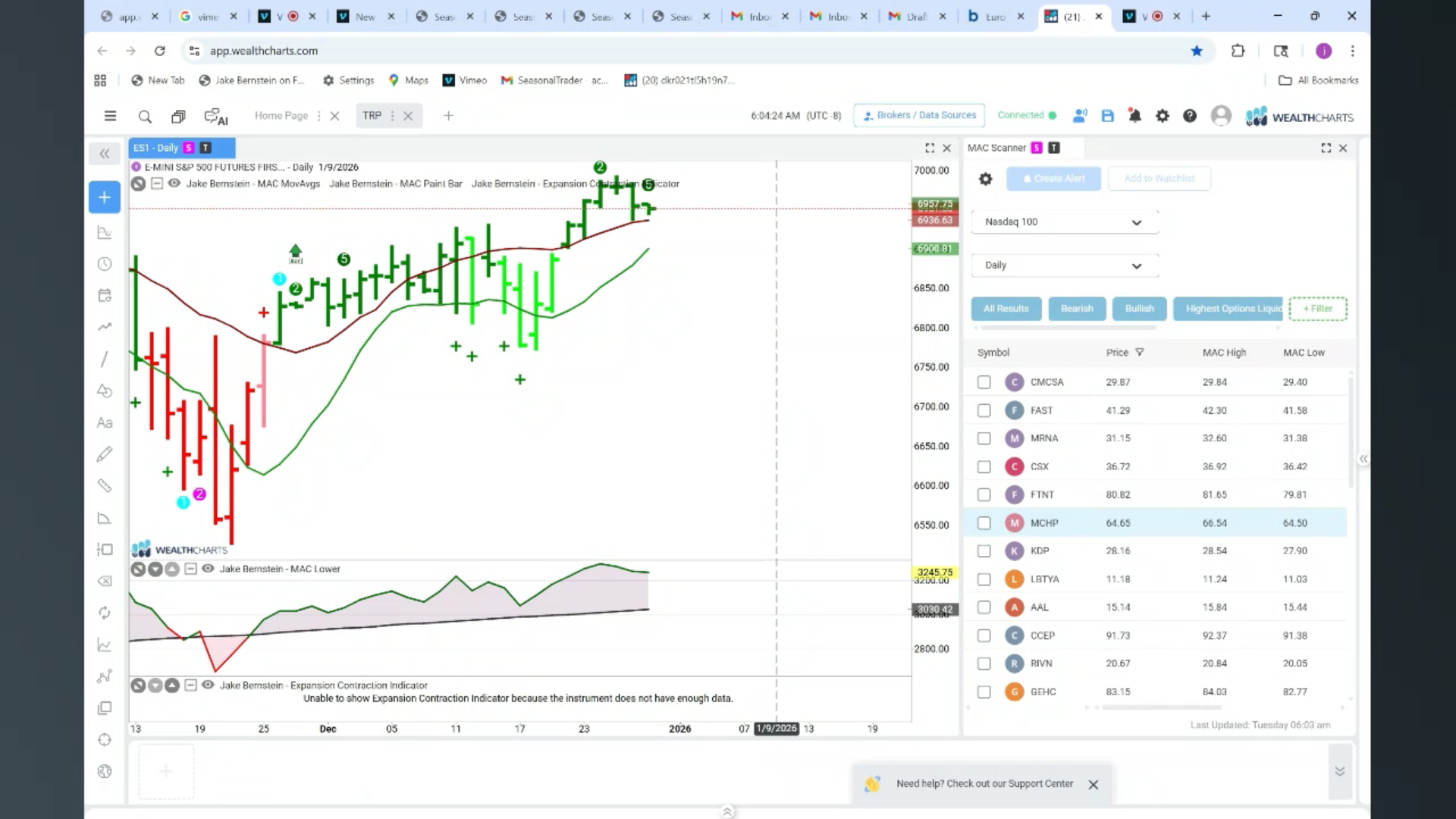
Task: Switch to the Home Page tab
Action: 281,116
